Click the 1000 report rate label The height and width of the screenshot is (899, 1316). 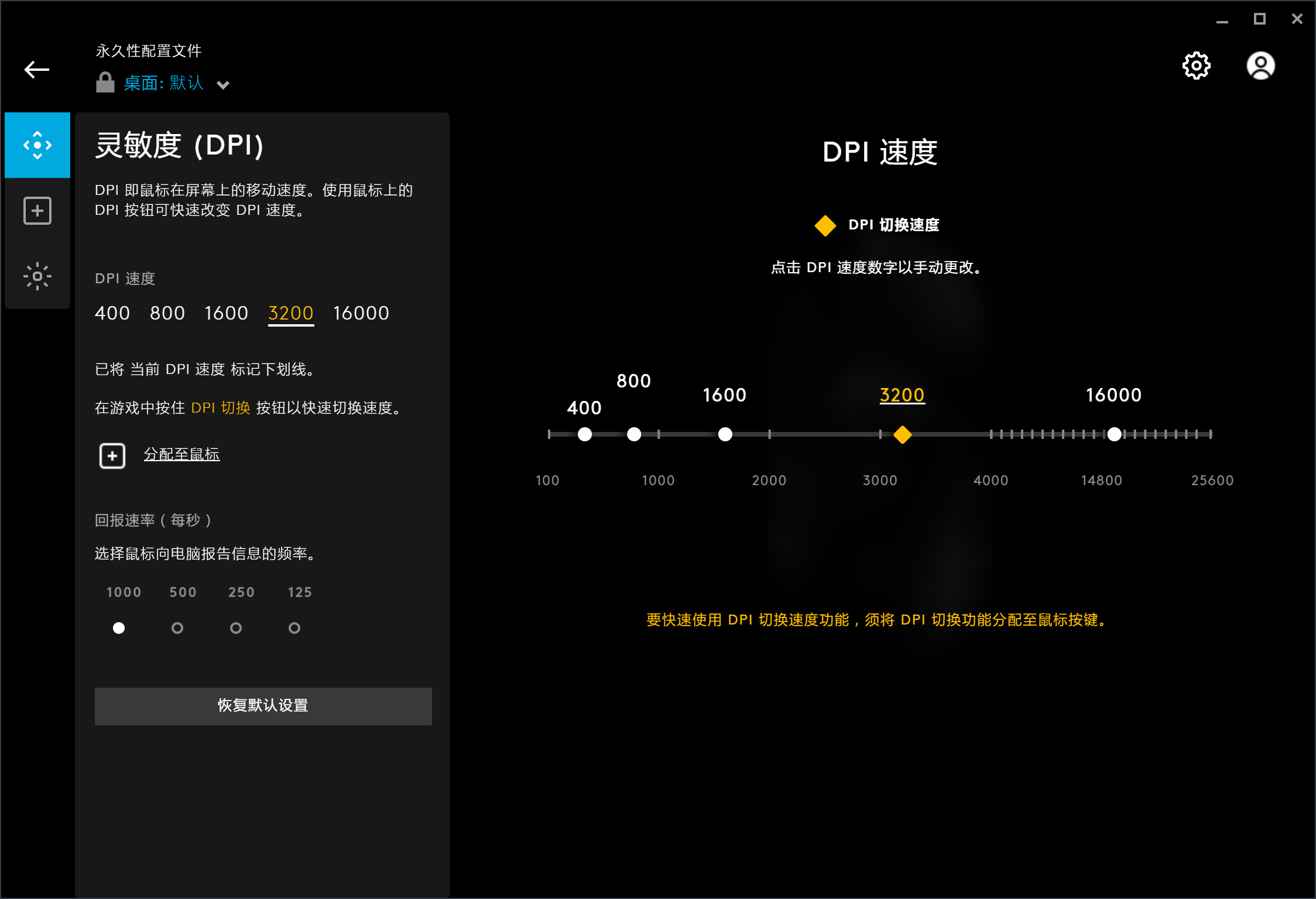pos(124,592)
